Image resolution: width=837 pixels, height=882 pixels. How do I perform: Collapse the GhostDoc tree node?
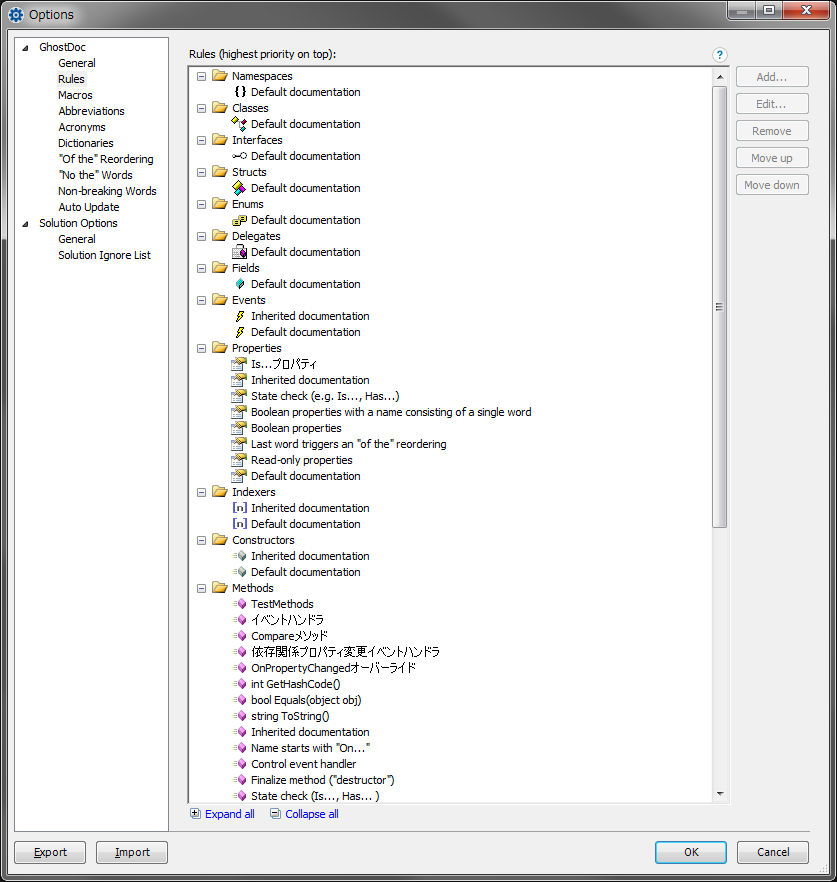tap(25, 48)
